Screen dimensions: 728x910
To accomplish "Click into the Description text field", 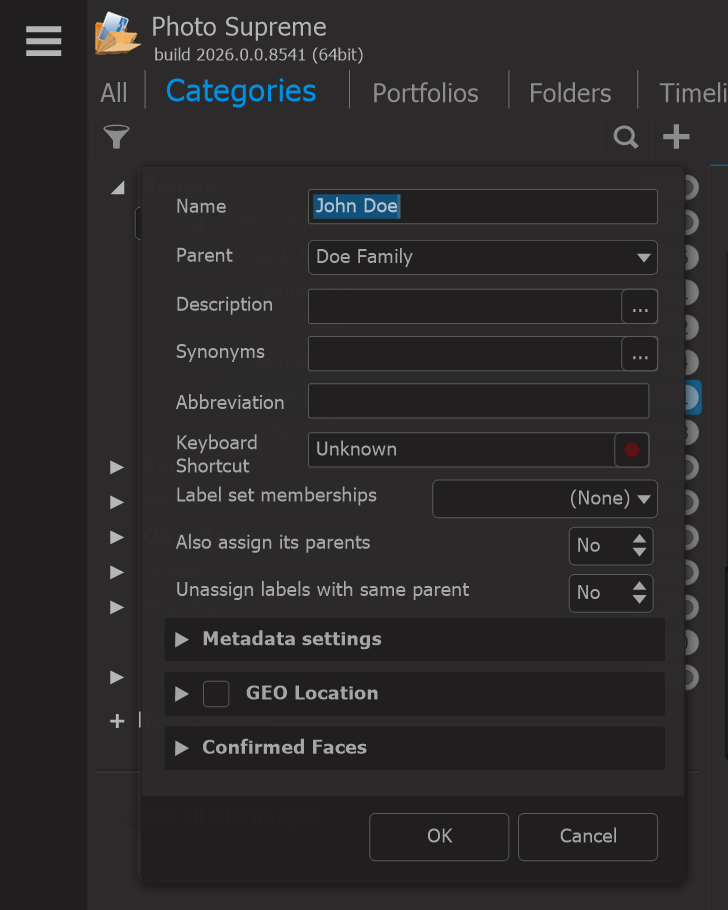I will (465, 306).
